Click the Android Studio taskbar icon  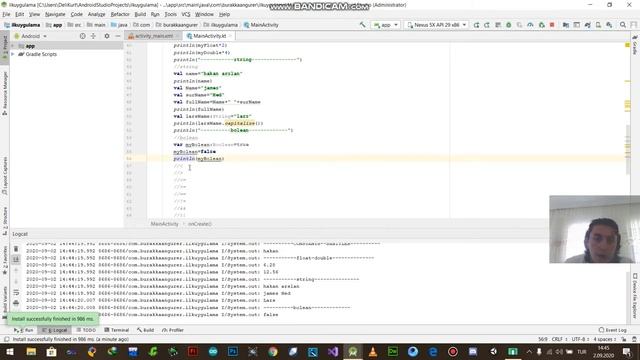click(353, 351)
